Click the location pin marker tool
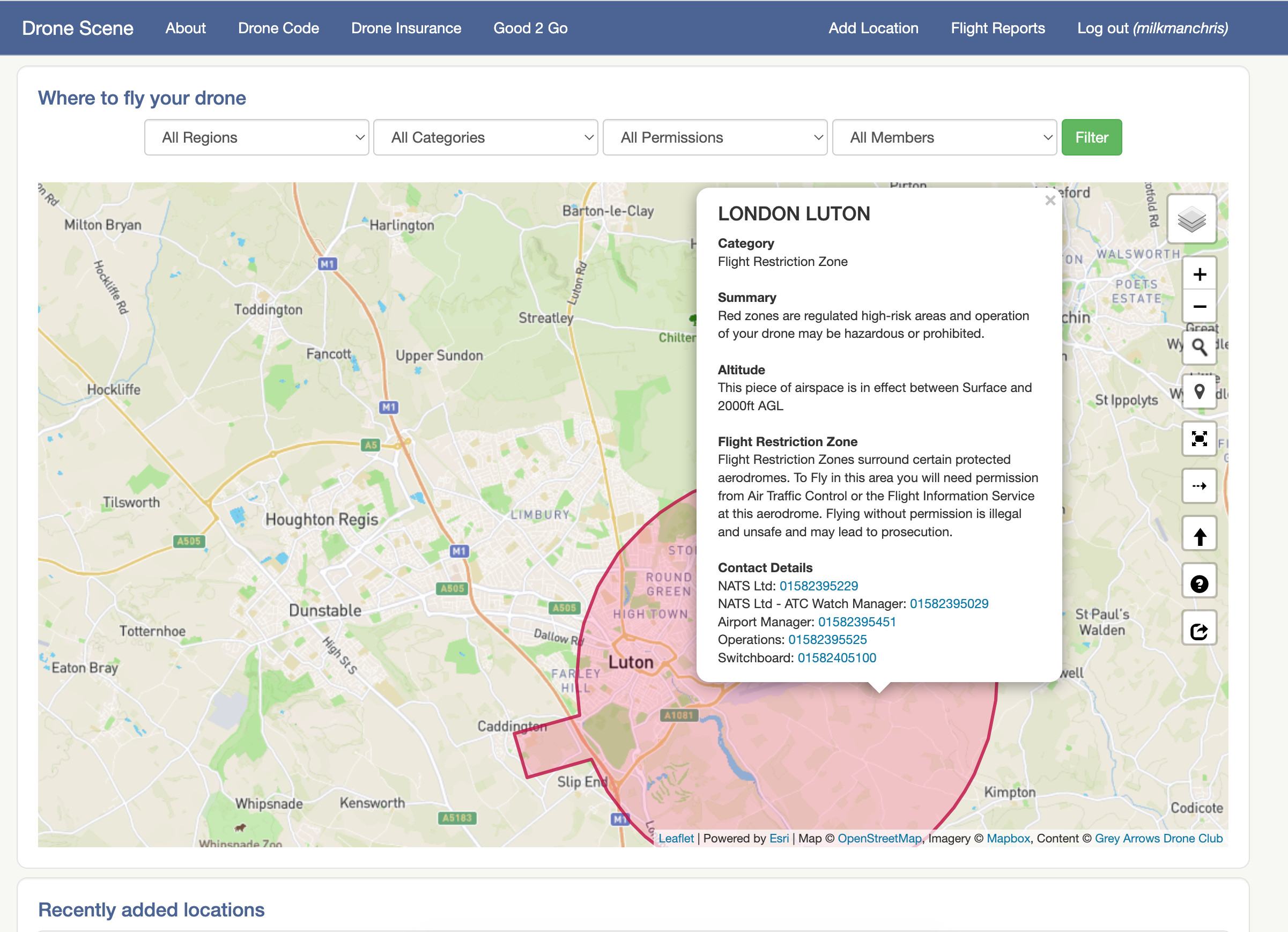This screenshot has width=1288, height=932. pos(1199,392)
